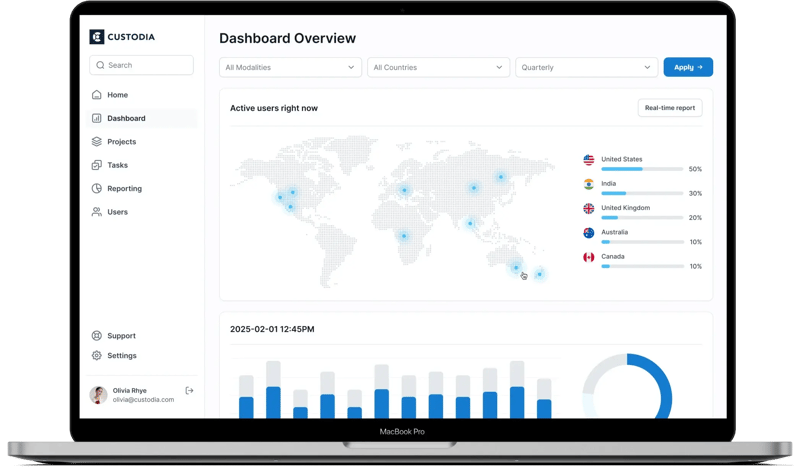Click the Home icon in sidebar
This screenshot has height=467, width=800.
(97, 95)
